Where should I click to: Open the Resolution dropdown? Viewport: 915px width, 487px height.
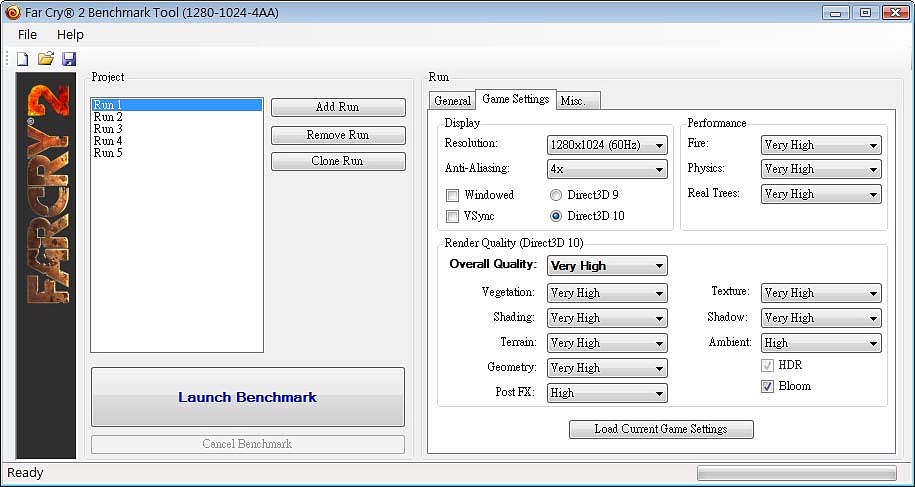pyautogui.click(x=607, y=145)
